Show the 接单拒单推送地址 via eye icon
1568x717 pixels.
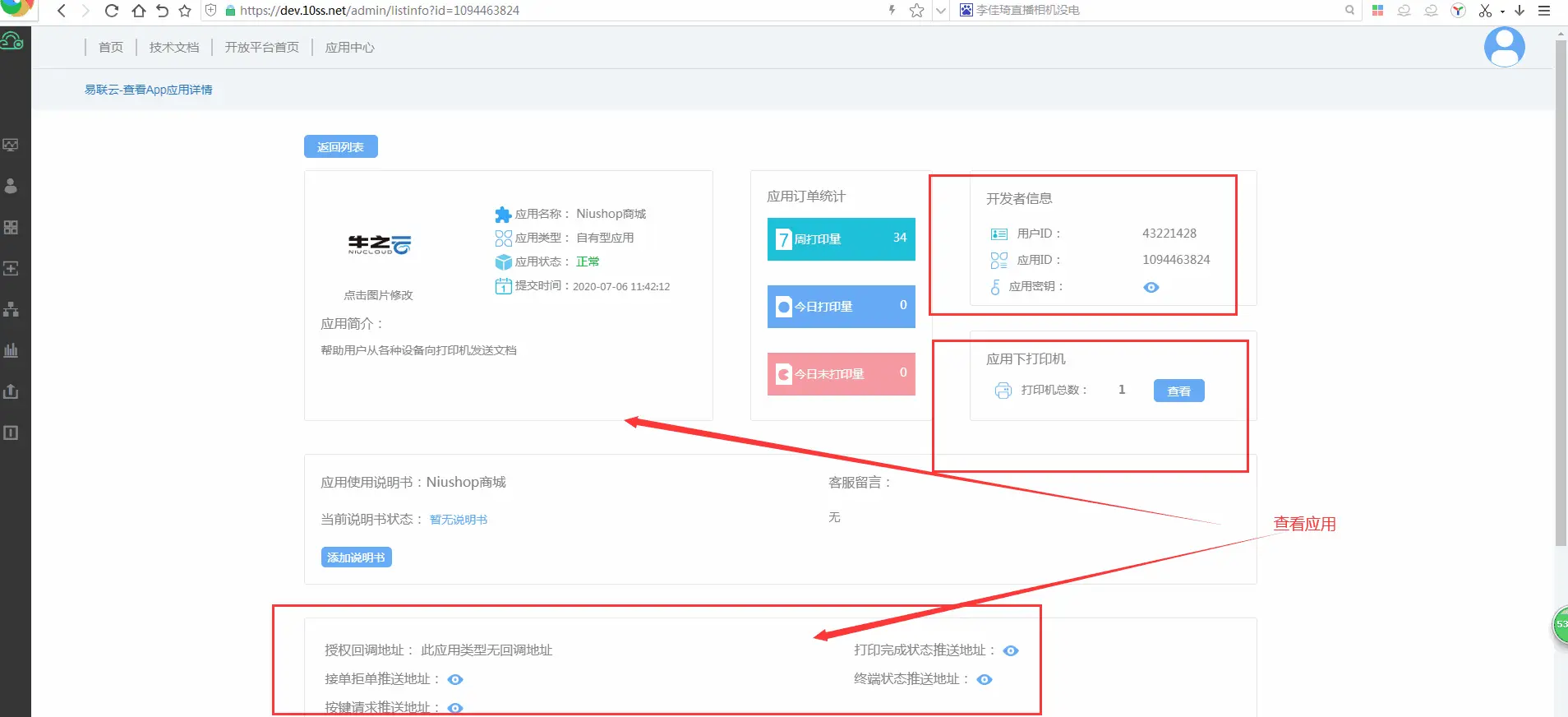point(455,679)
